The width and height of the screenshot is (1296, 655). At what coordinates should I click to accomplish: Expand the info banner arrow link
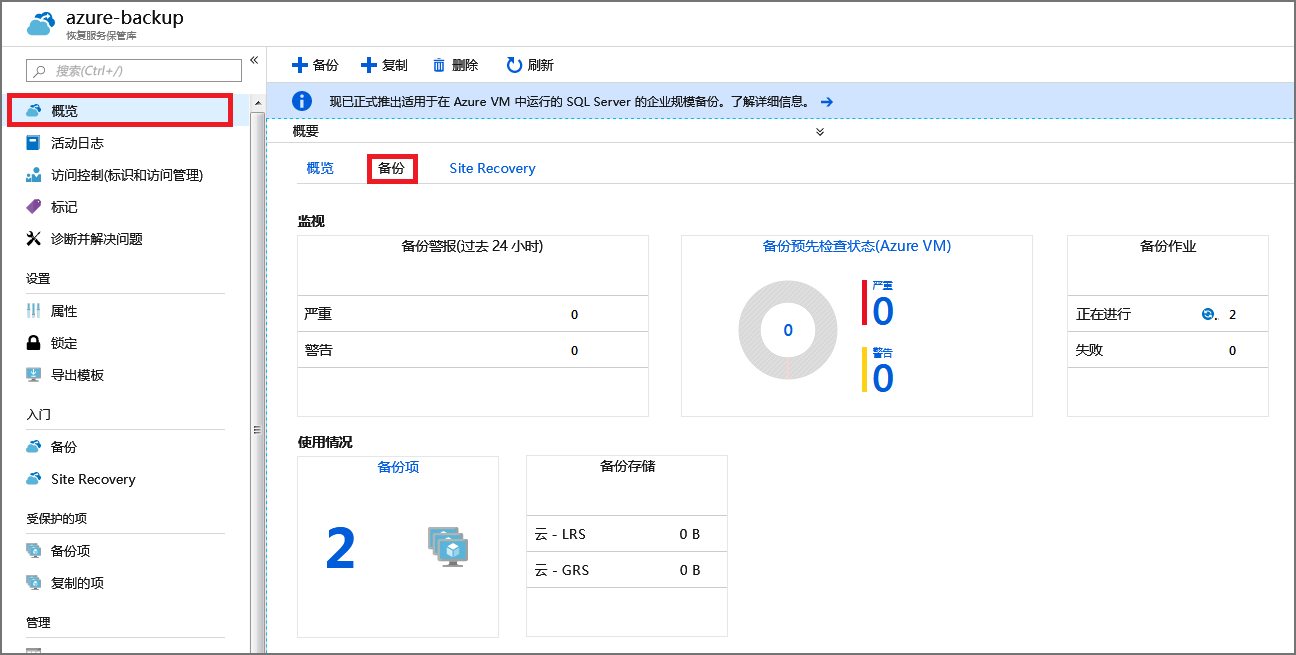825,101
